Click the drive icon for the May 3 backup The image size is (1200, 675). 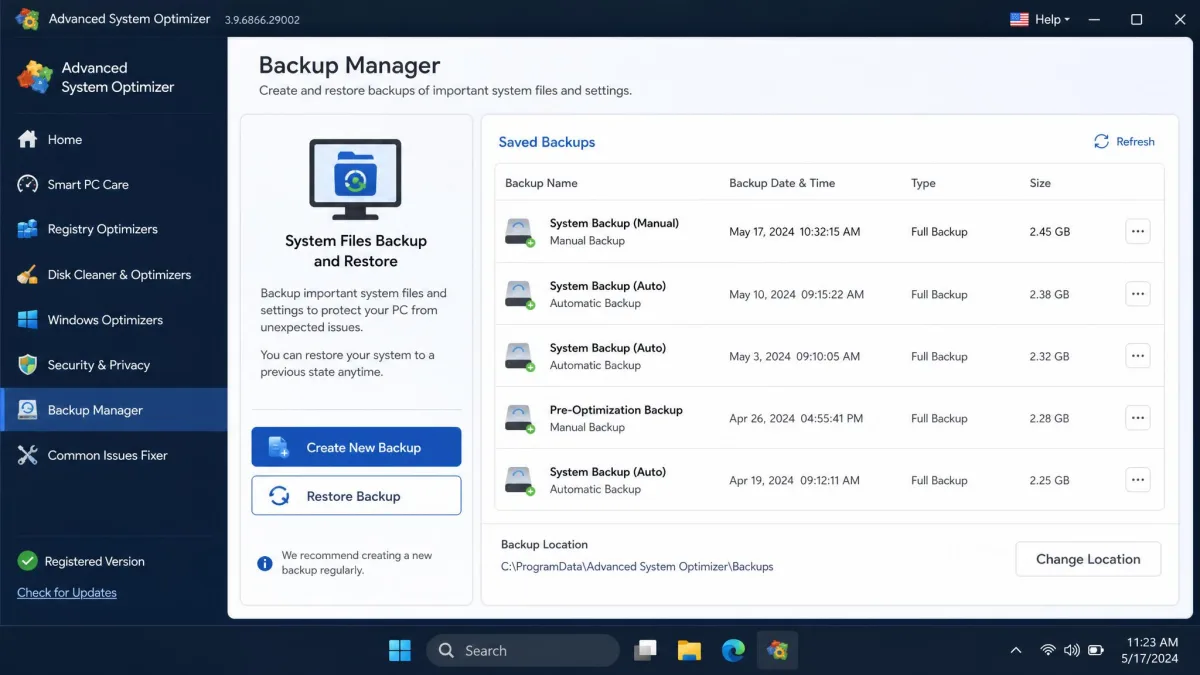coord(519,356)
